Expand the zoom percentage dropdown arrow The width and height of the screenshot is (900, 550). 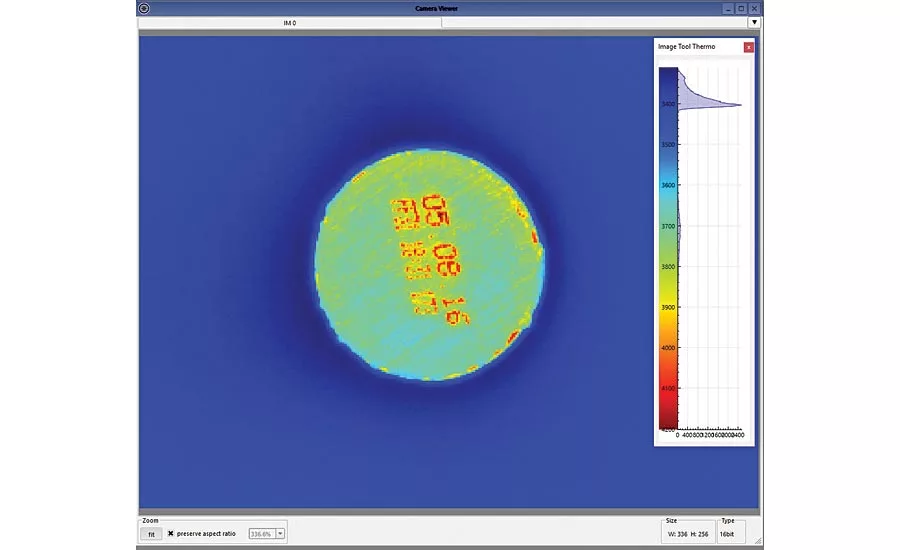tap(280, 534)
